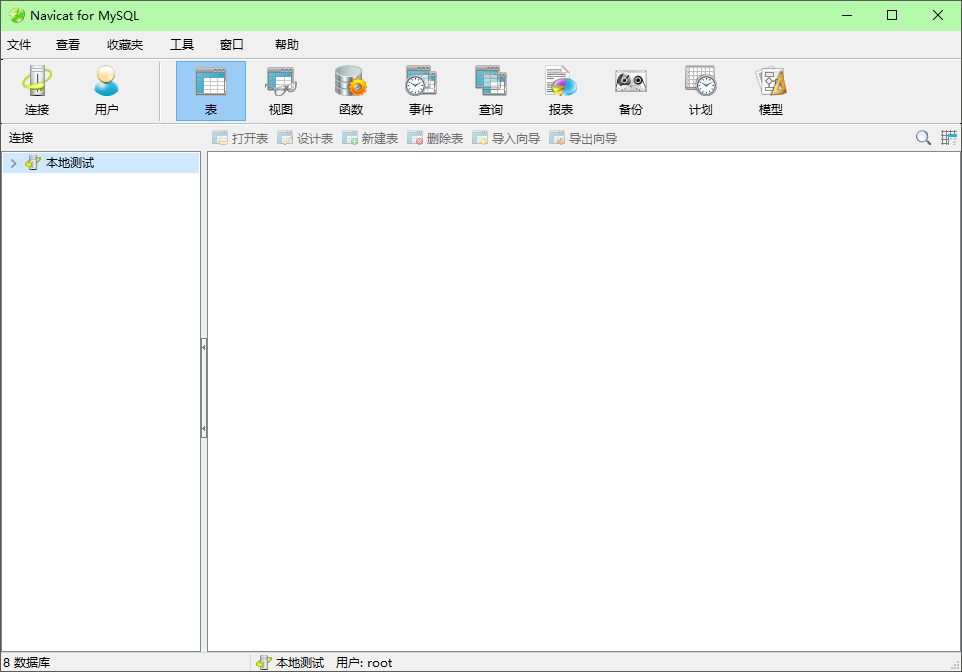Open the 模型 (Model) section

click(771, 91)
